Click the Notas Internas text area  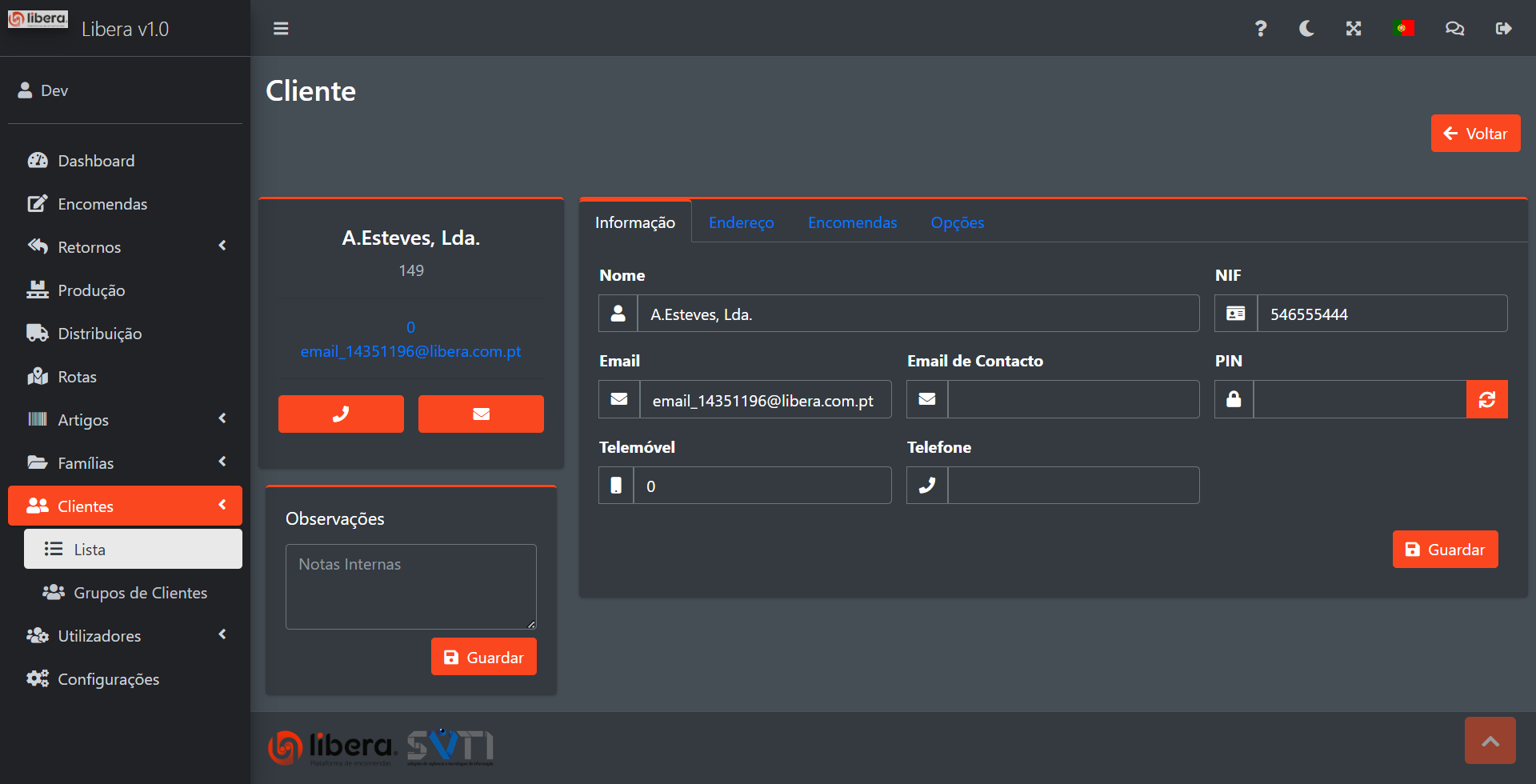pos(410,586)
